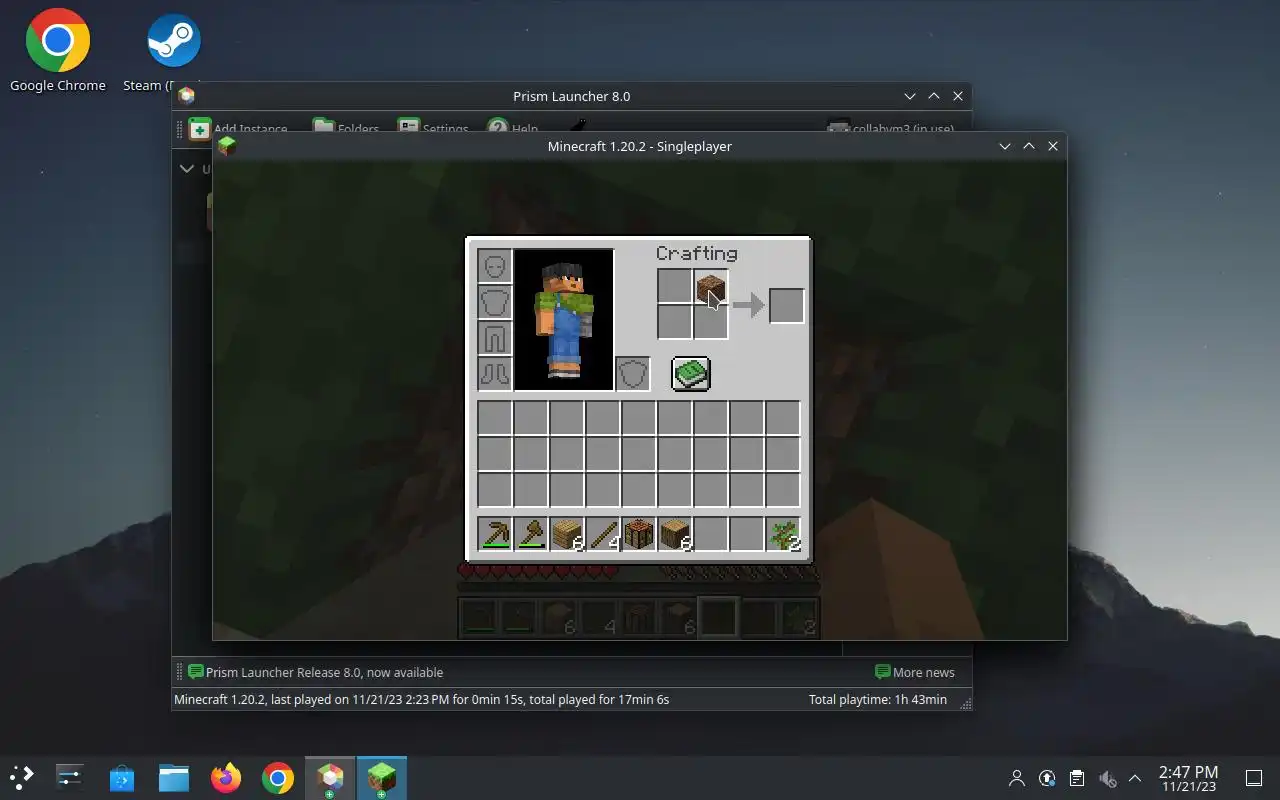Select the helmet armor slot

495,266
